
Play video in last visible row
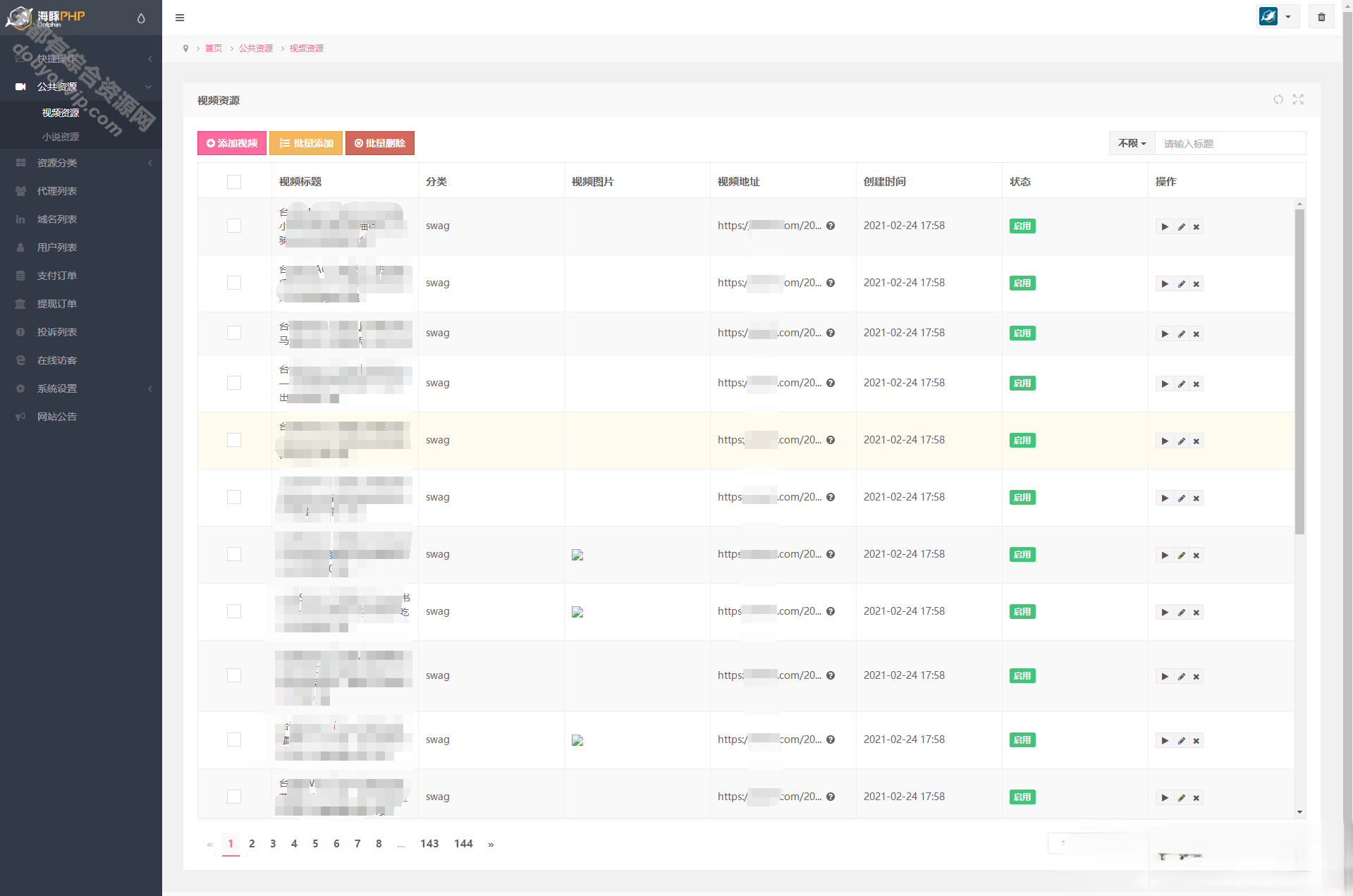click(1165, 798)
